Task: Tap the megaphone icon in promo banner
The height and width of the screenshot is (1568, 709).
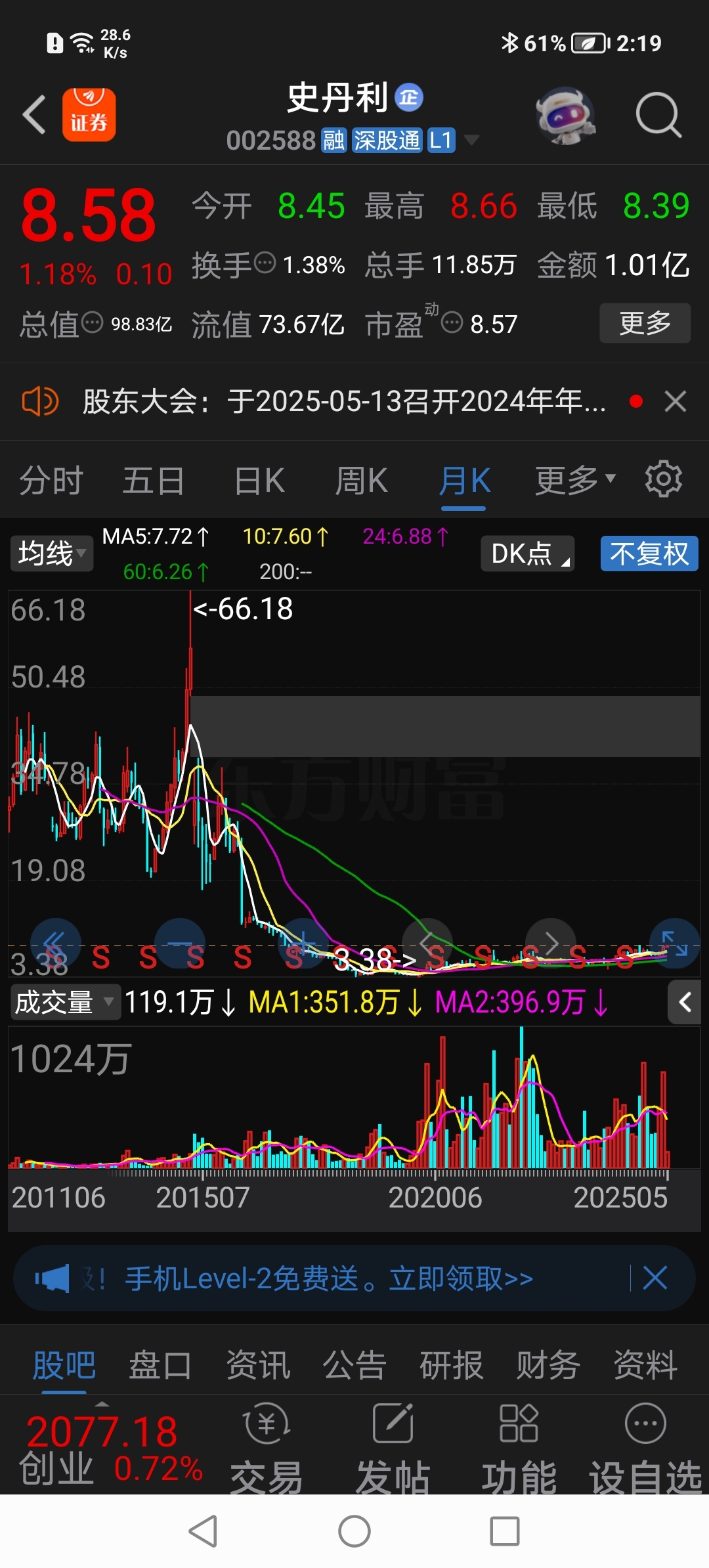Action: coord(52,1278)
